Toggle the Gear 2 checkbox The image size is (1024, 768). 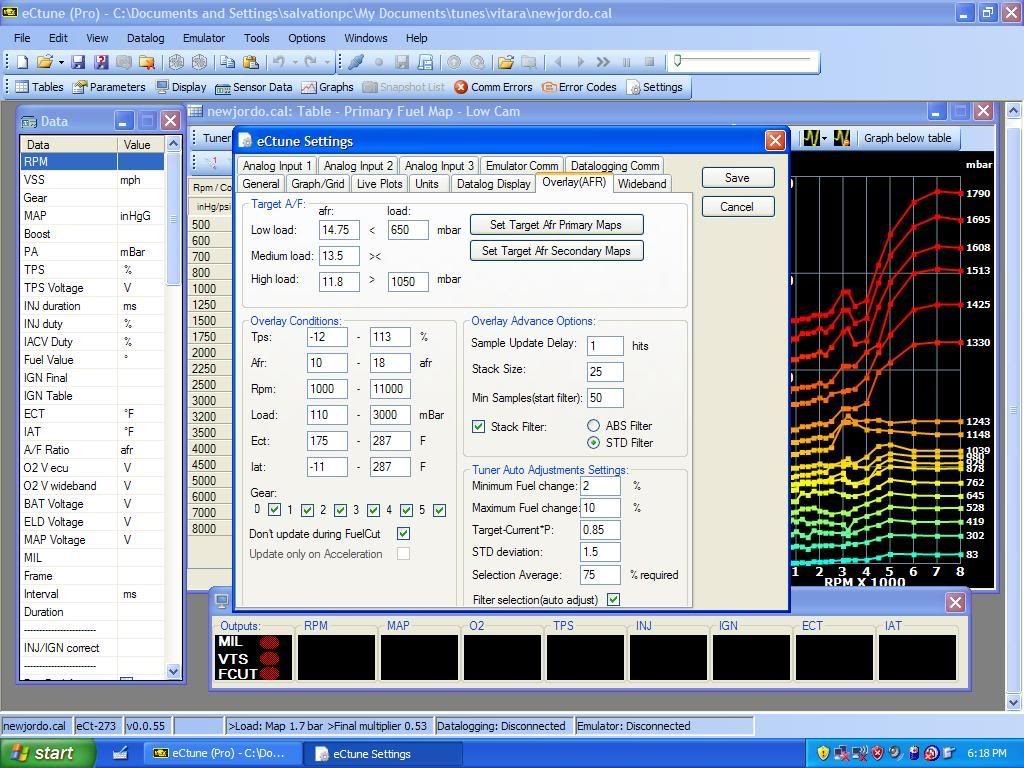340,510
